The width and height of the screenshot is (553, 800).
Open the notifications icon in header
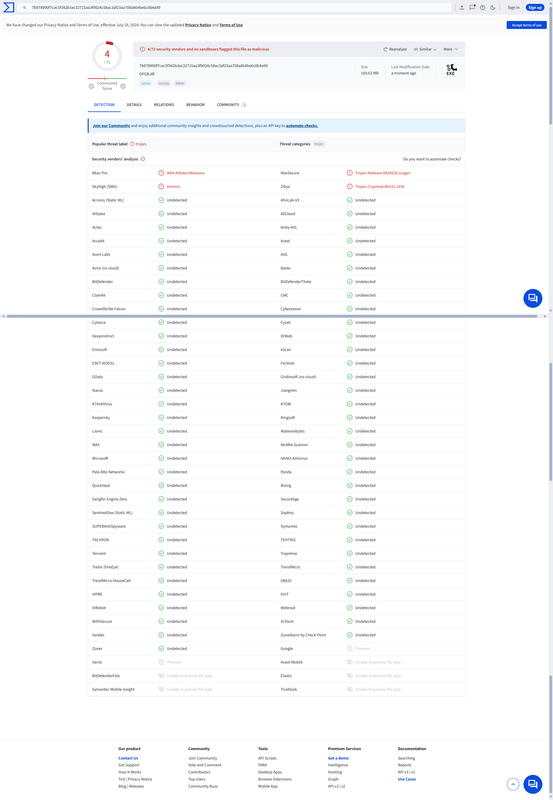(472, 8)
